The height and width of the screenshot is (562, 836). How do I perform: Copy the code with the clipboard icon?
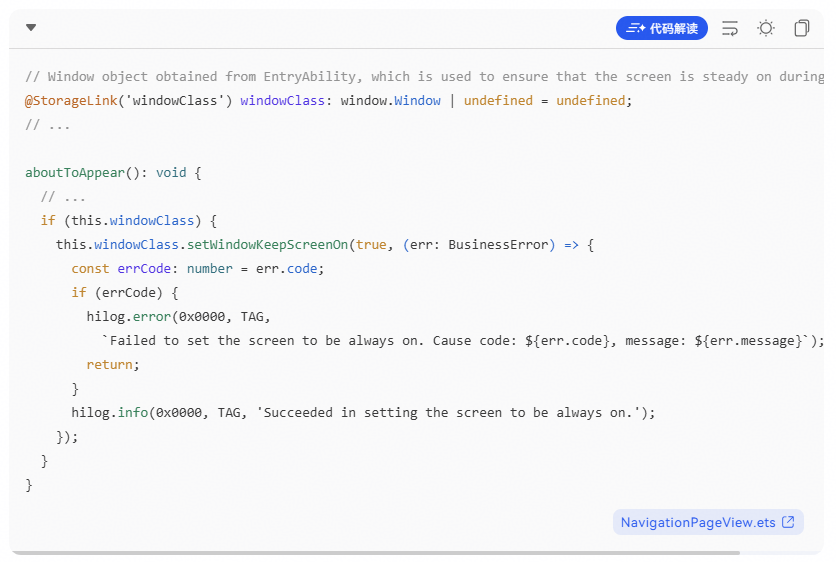(801, 28)
